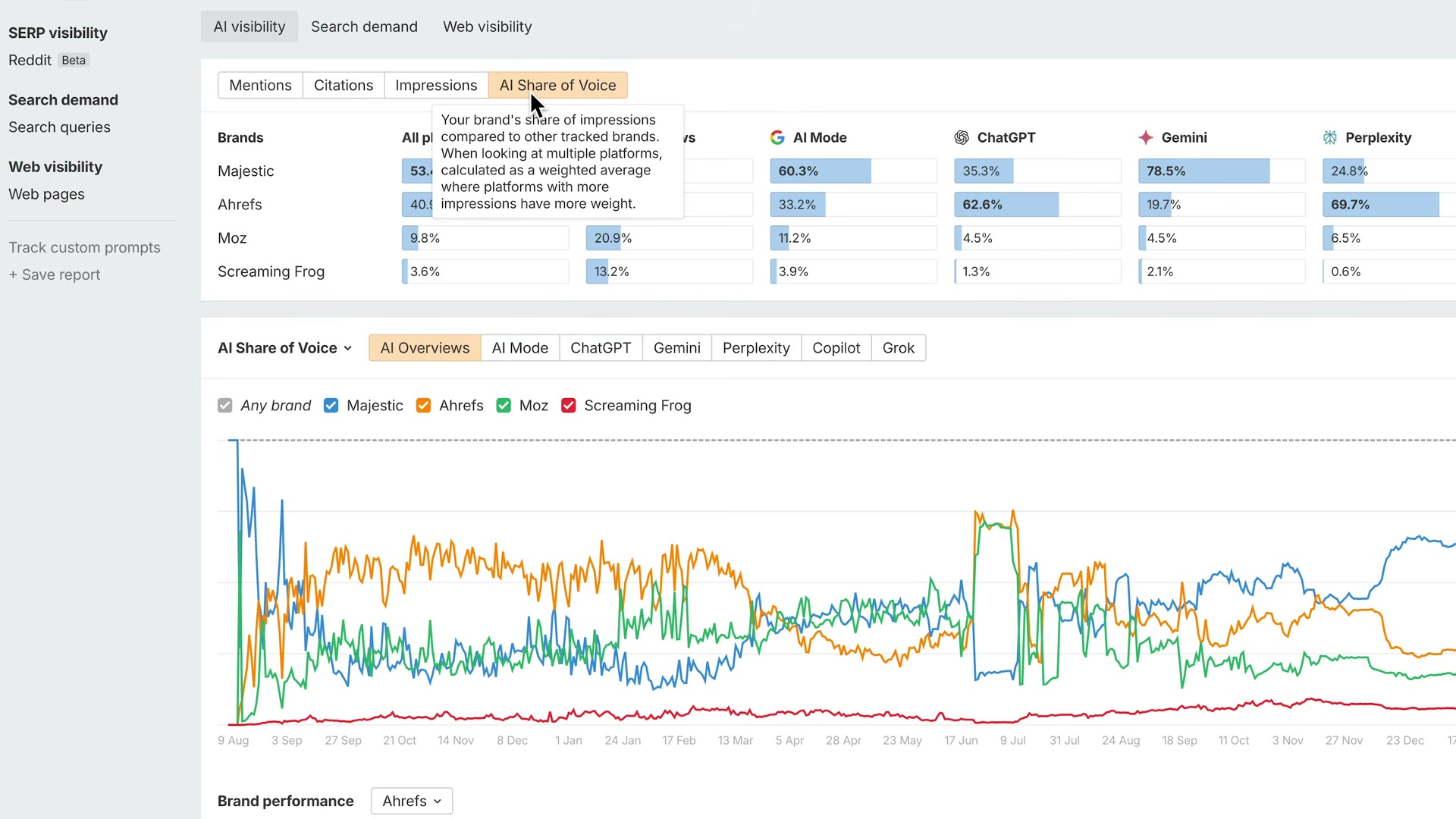Click Majestic 35.3% ChatGPT value
Screen dimensions: 1456x819
tap(981, 171)
